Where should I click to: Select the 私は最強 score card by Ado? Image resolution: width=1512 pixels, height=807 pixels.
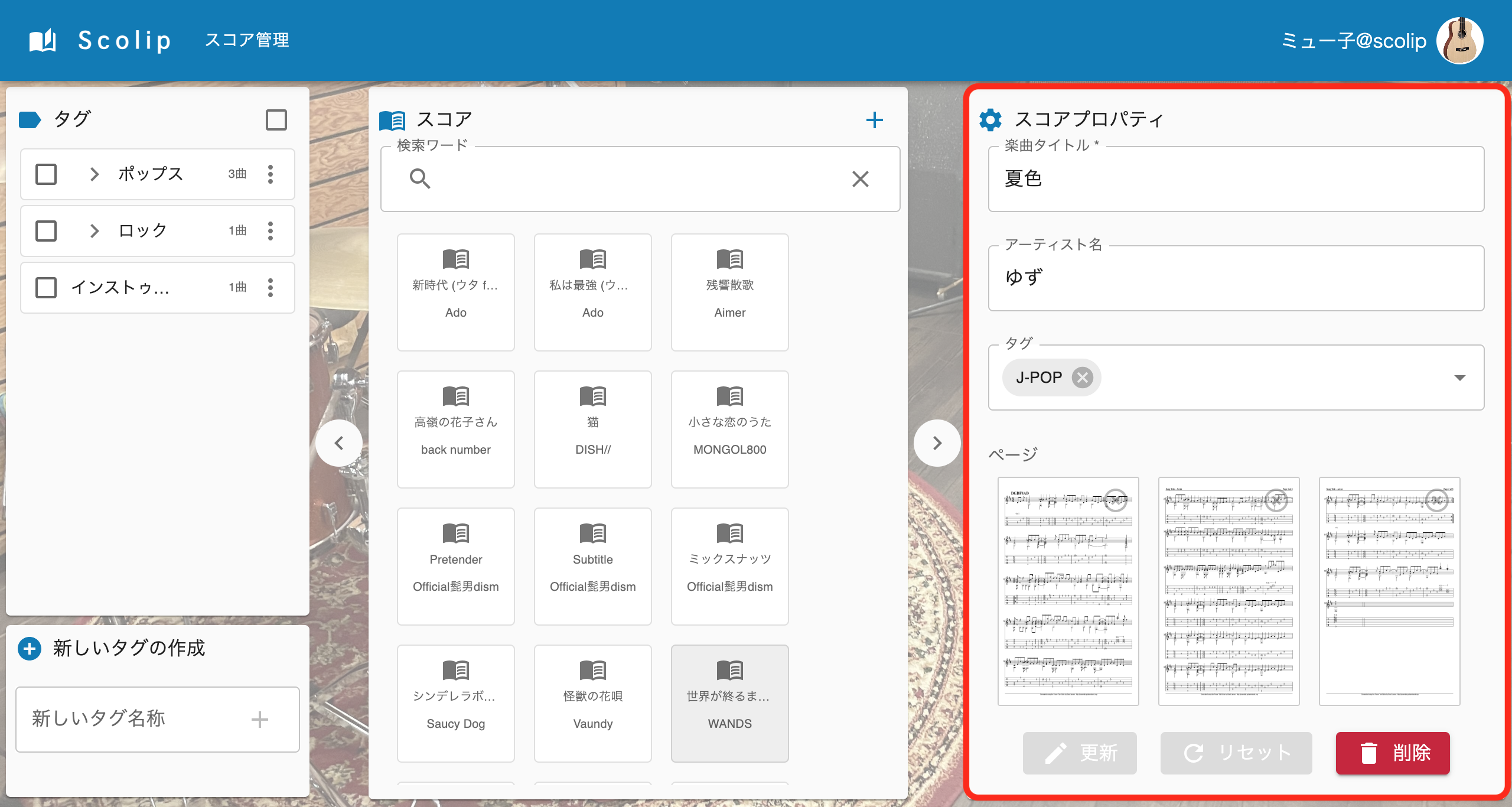(593, 292)
